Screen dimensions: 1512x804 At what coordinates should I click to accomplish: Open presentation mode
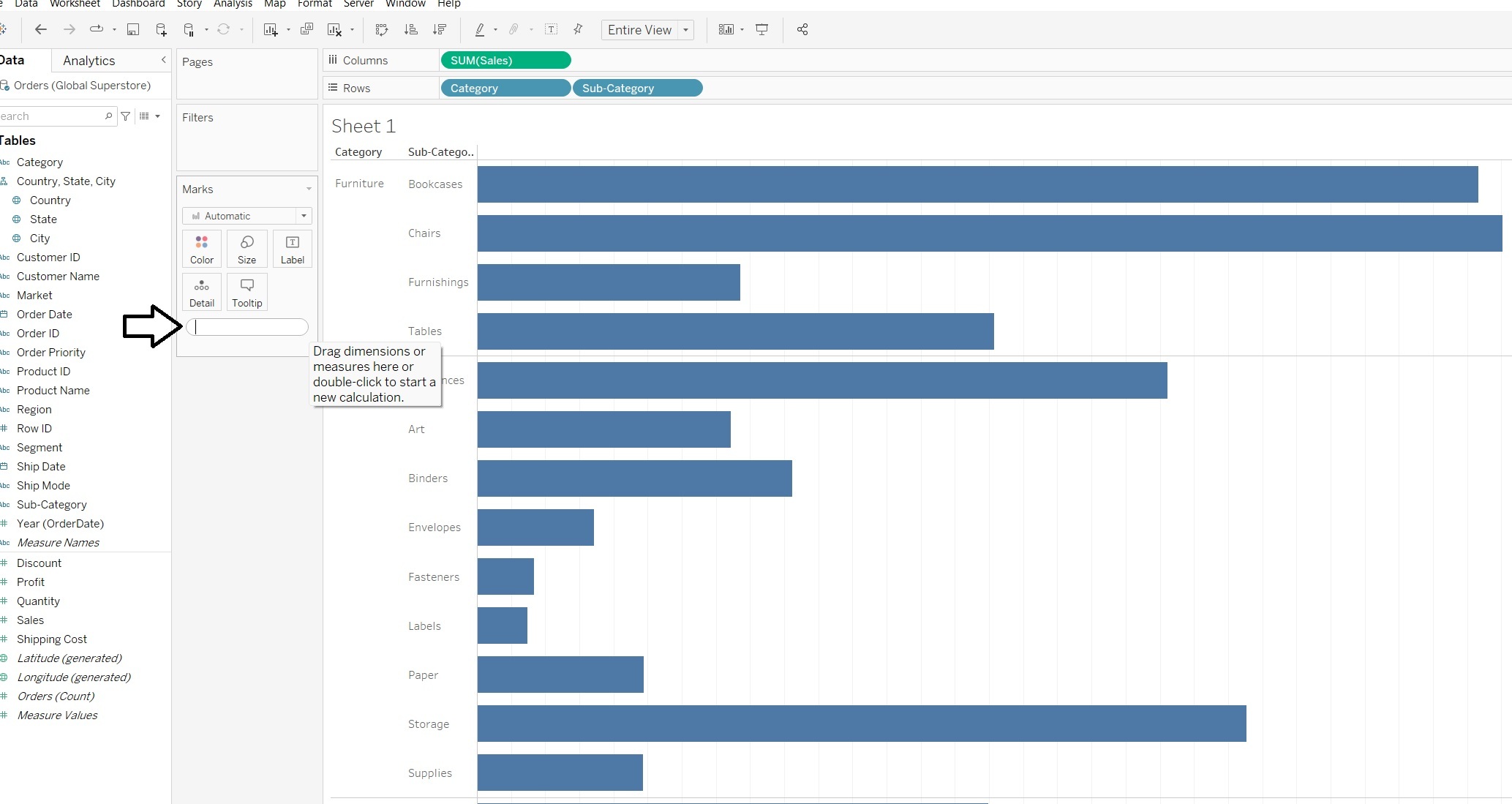pos(761,29)
